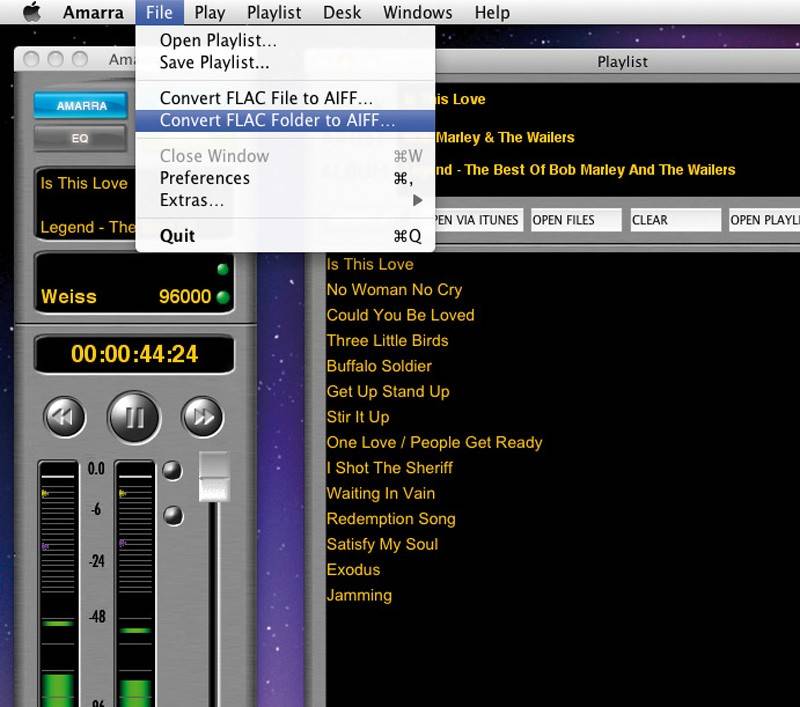
Task: Click the Amarra player window close button
Action: (32, 60)
